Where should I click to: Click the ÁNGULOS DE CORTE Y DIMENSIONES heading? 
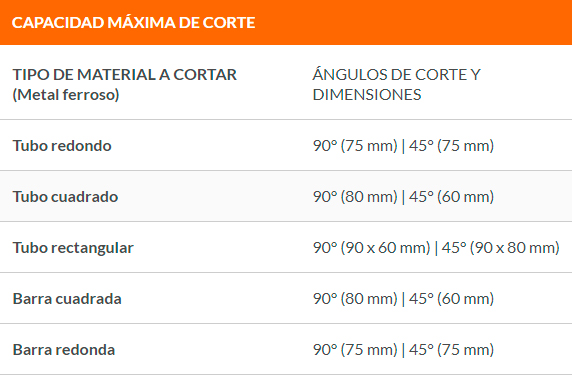tap(397, 85)
